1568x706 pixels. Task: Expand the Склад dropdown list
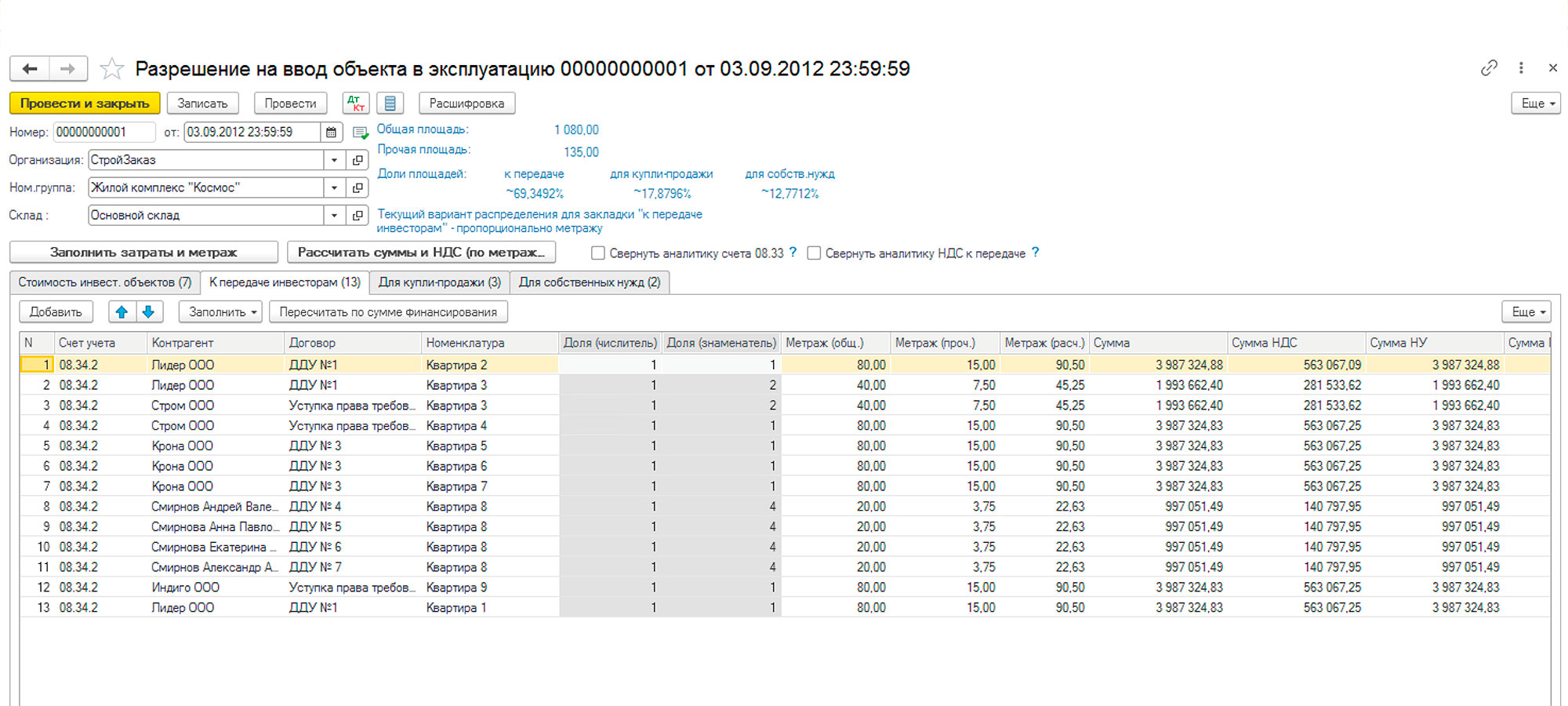(x=335, y=216)
